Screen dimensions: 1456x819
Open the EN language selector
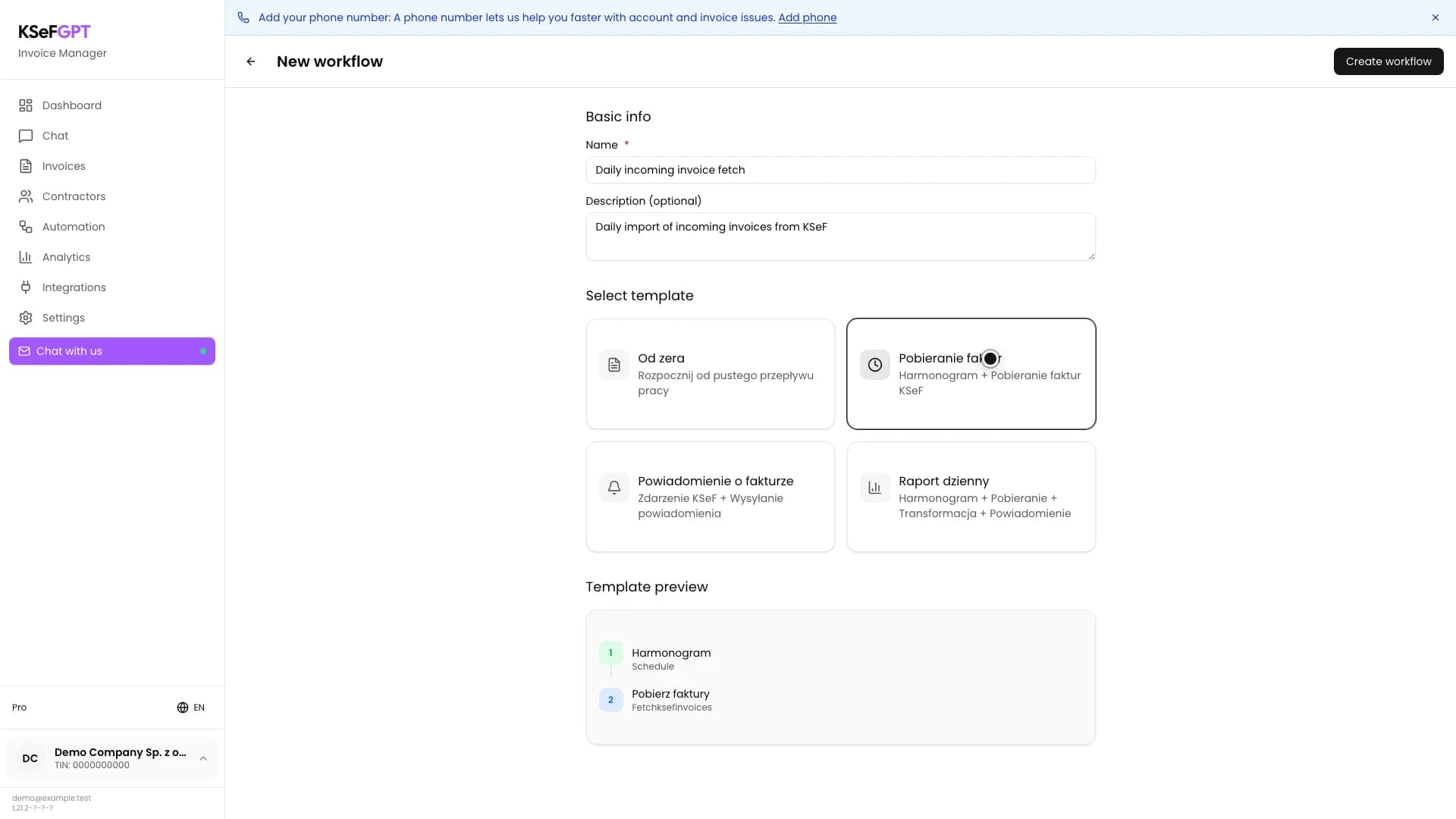pos(191,708)
